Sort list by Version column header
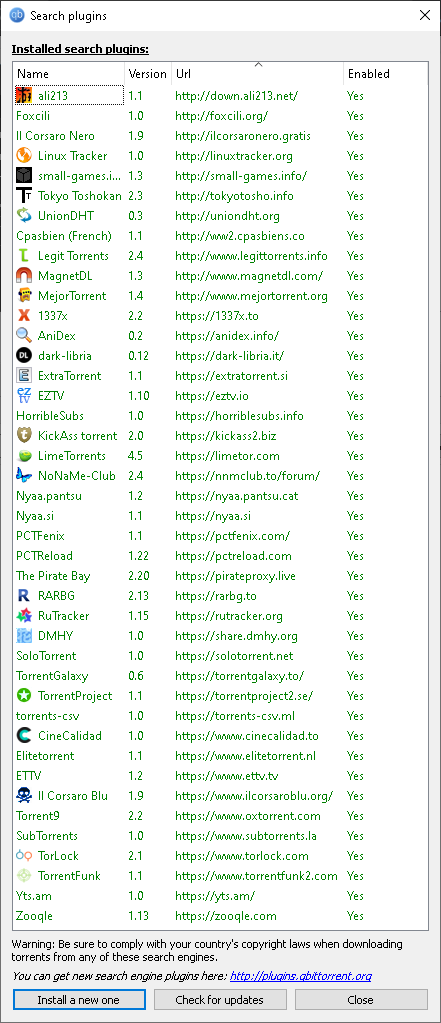Screen dimensions: 441x1023 [x=148, y=74]
